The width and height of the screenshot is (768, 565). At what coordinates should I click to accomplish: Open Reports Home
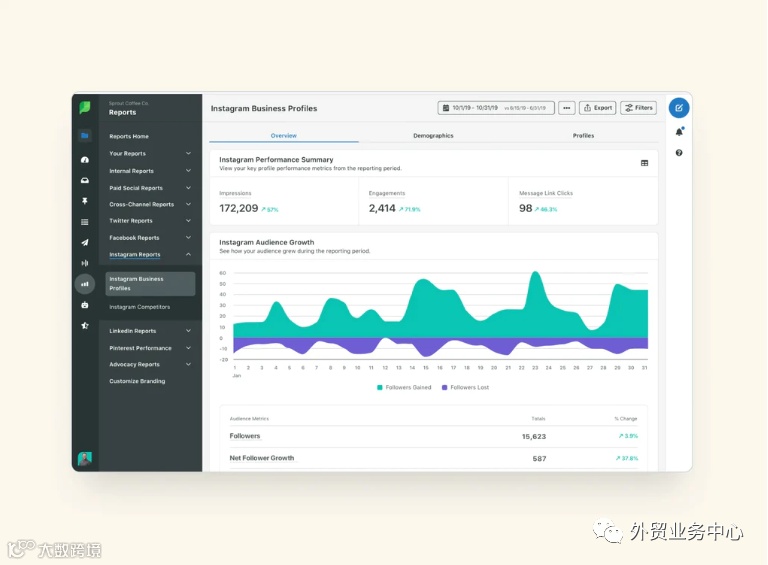[129, 136]
